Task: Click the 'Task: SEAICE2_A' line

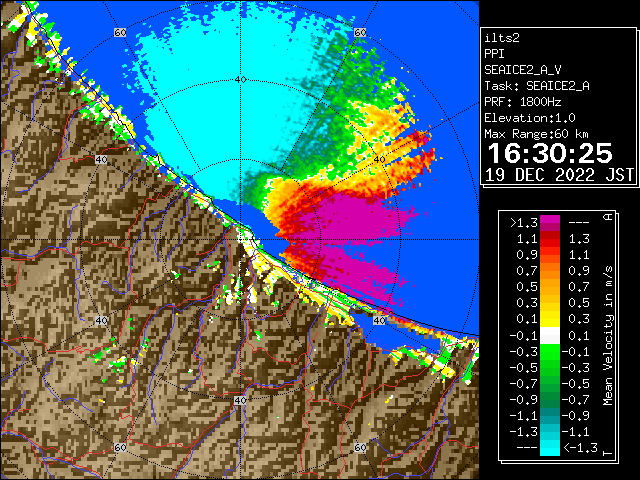Action: [x=537, y=86]
